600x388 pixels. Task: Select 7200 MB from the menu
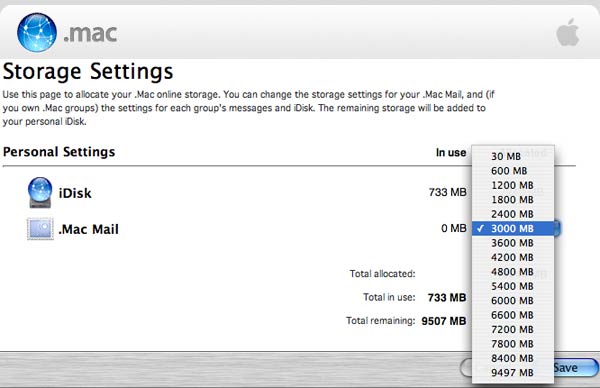pos(513,329)
